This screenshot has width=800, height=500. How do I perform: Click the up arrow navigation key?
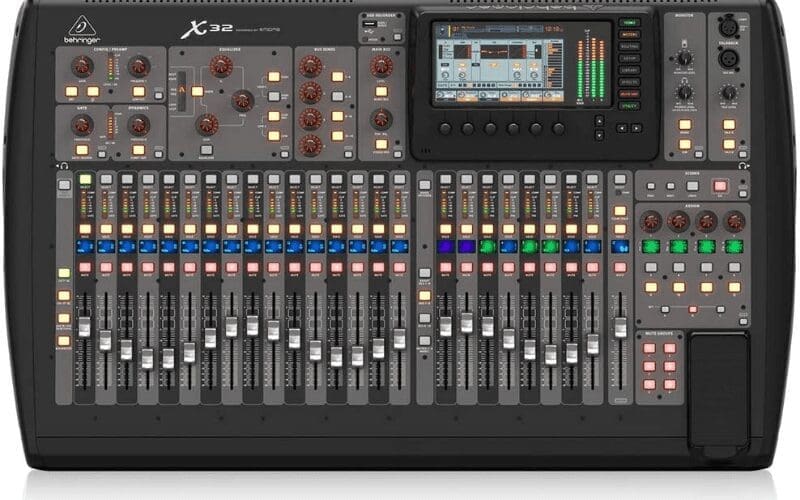(x=599, y=121)
